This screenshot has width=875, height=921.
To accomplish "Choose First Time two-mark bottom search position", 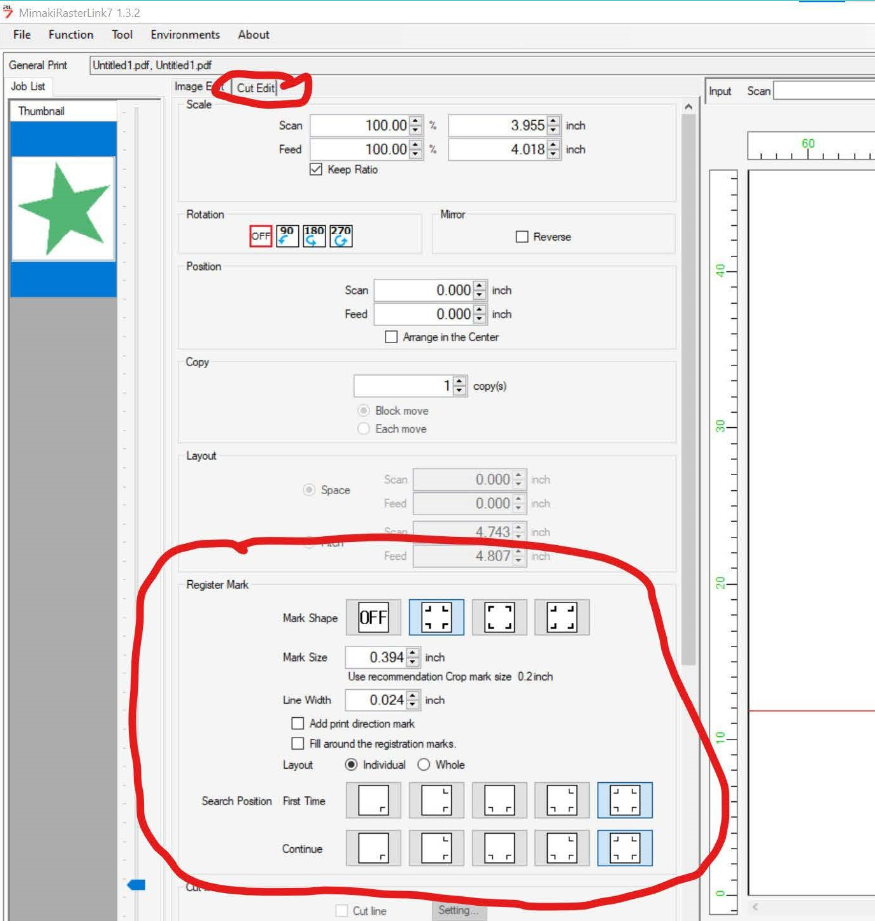I will coord(499,800).
